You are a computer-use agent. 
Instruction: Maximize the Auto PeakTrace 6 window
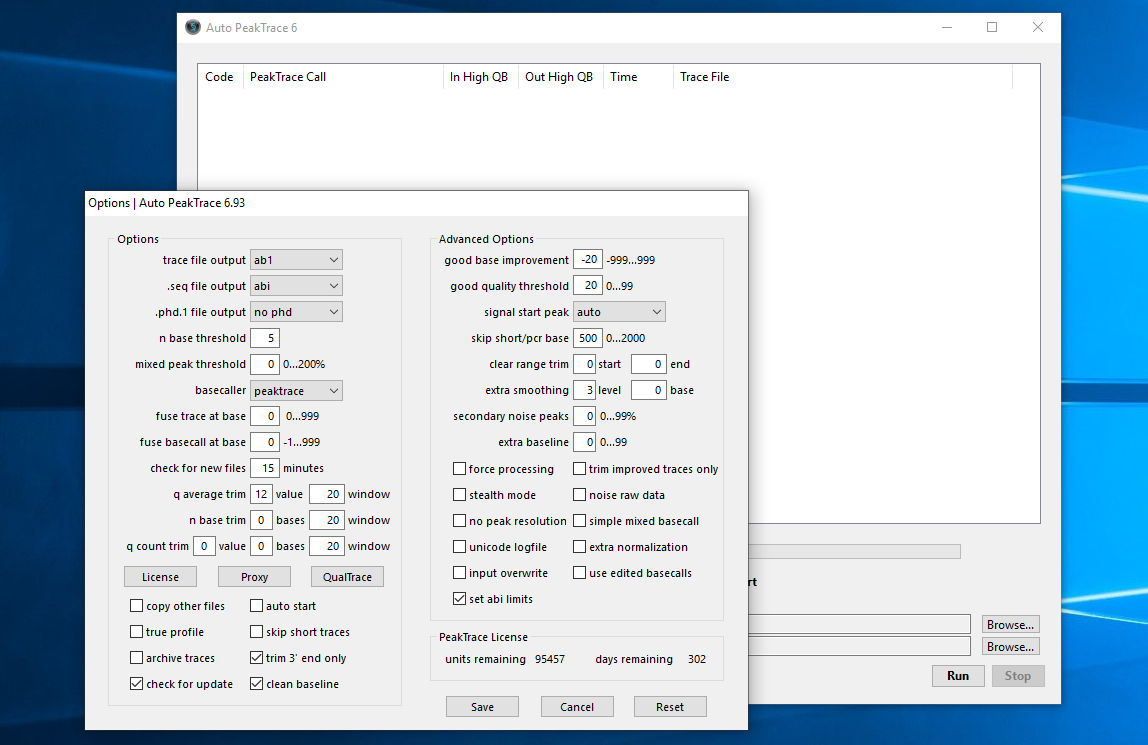point(991,27)
